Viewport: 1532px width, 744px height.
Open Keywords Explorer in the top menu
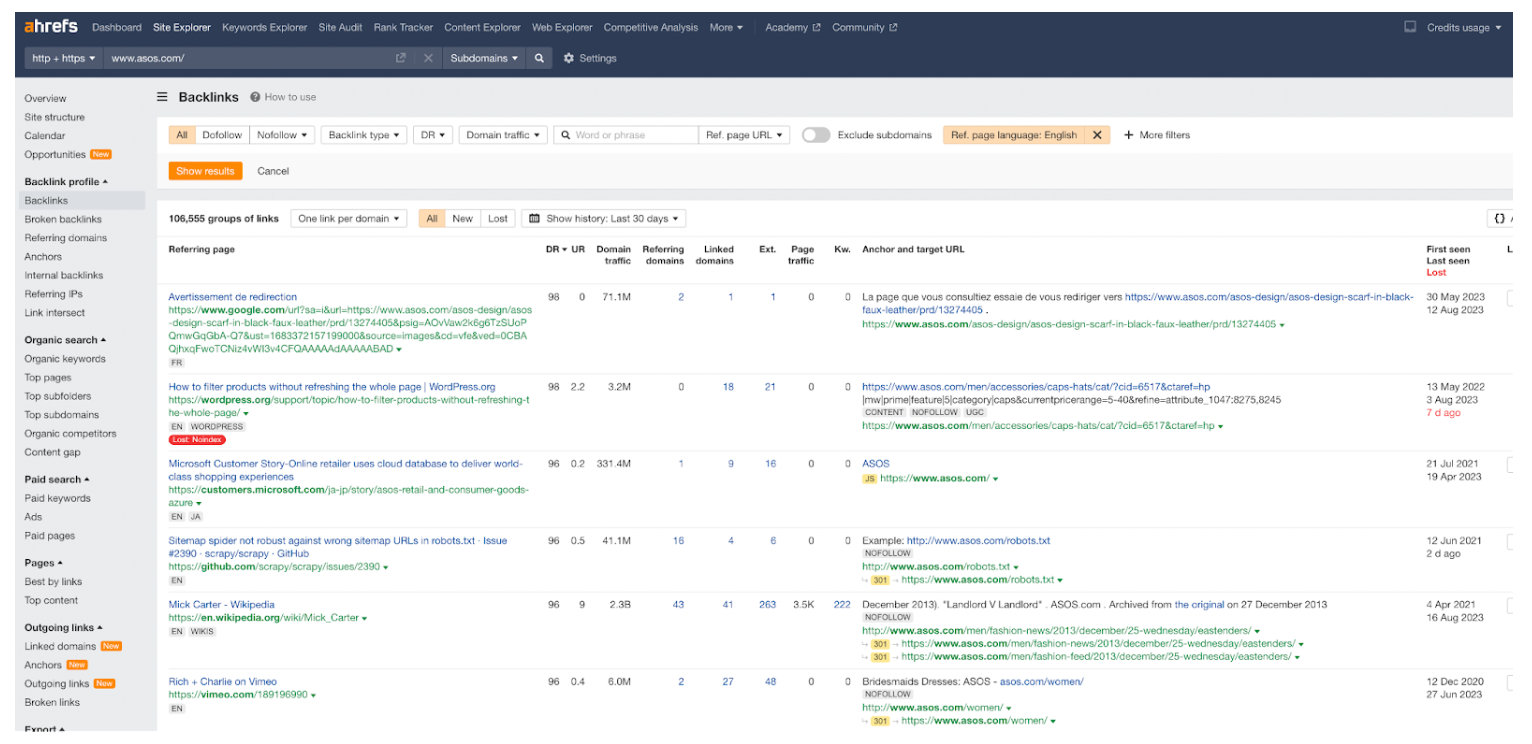click(x=264, y=27)
